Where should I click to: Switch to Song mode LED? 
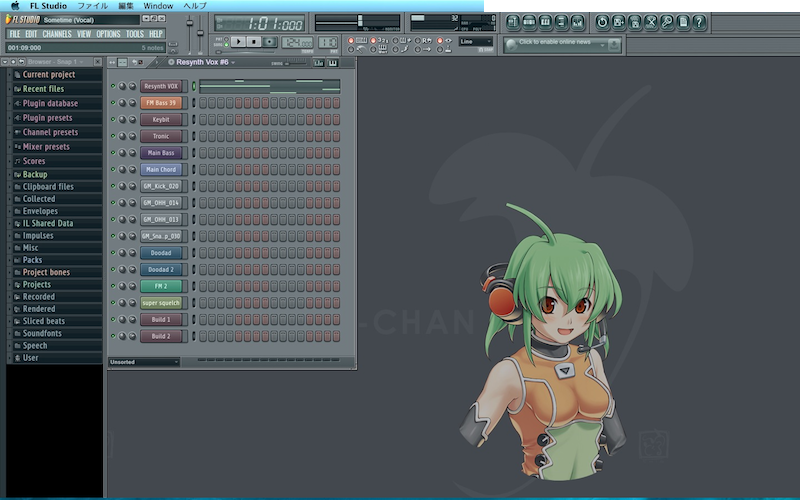click(227, 45)
